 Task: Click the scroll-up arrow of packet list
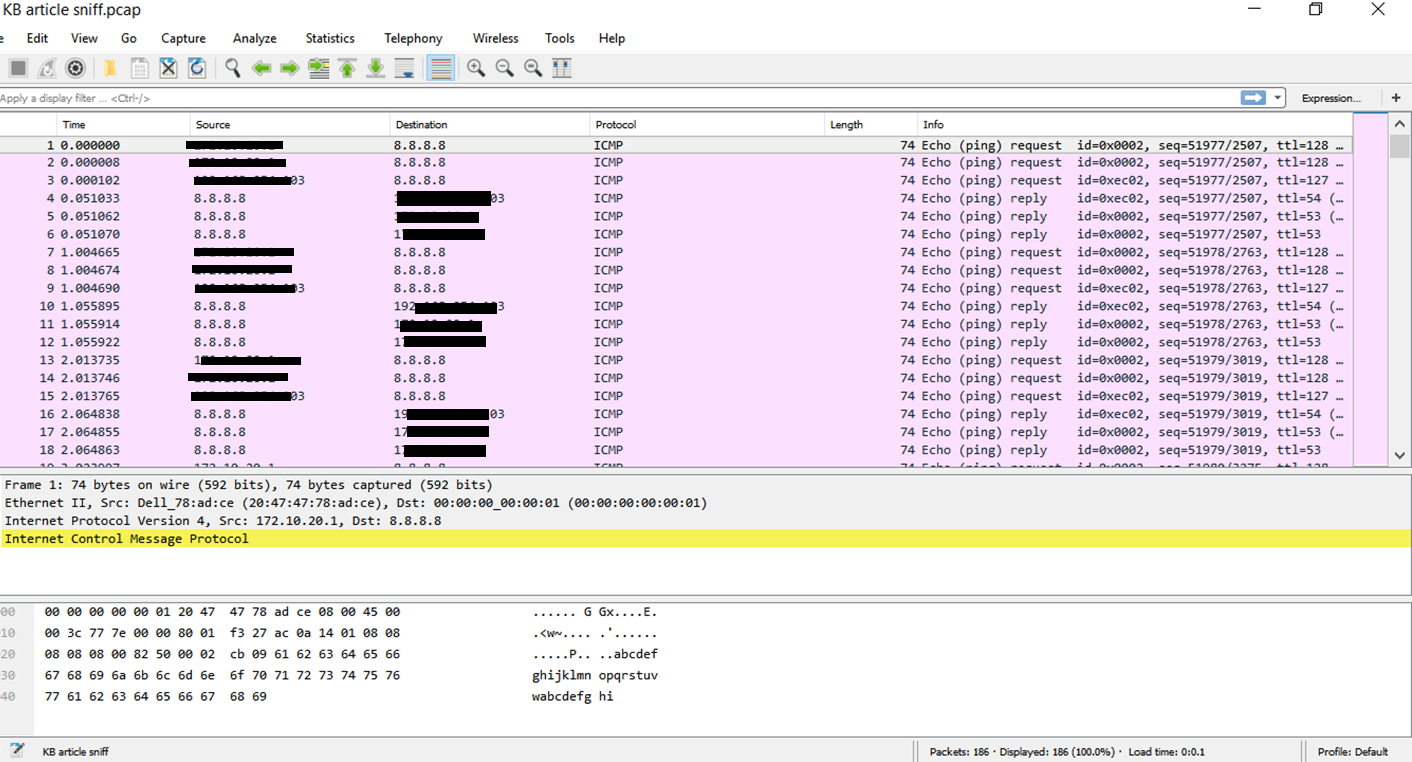[x=1399, y=124]
